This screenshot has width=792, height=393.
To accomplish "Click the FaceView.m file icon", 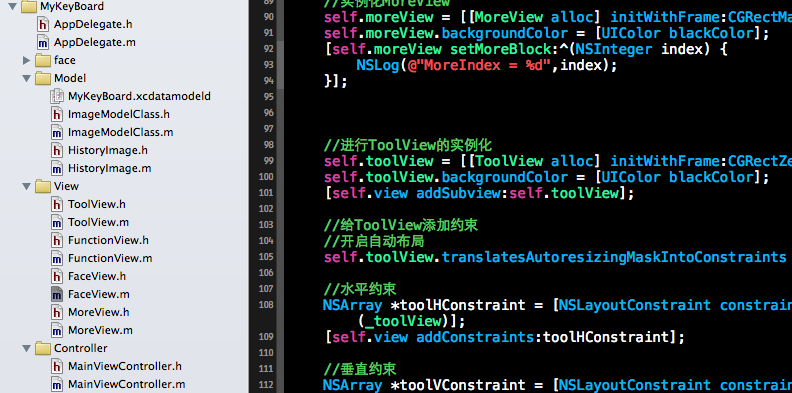I will (x=57, y=294).
